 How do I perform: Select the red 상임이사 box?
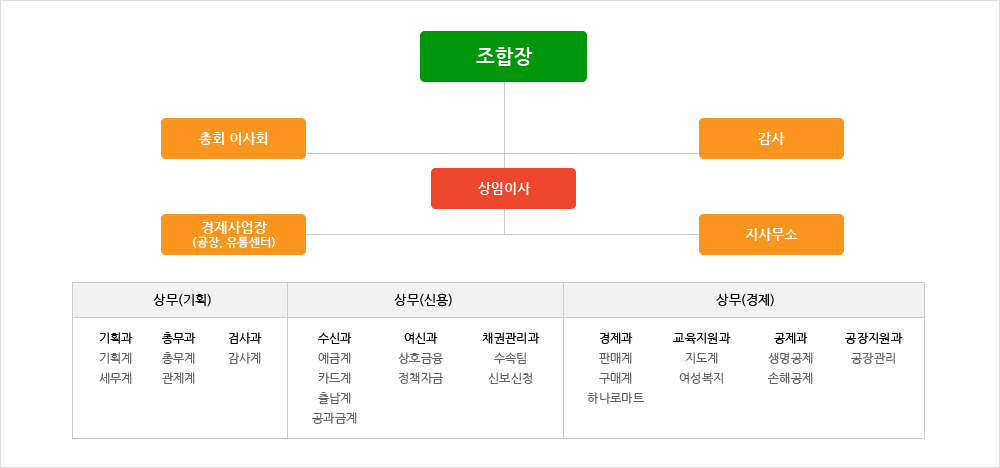(503, 188)
